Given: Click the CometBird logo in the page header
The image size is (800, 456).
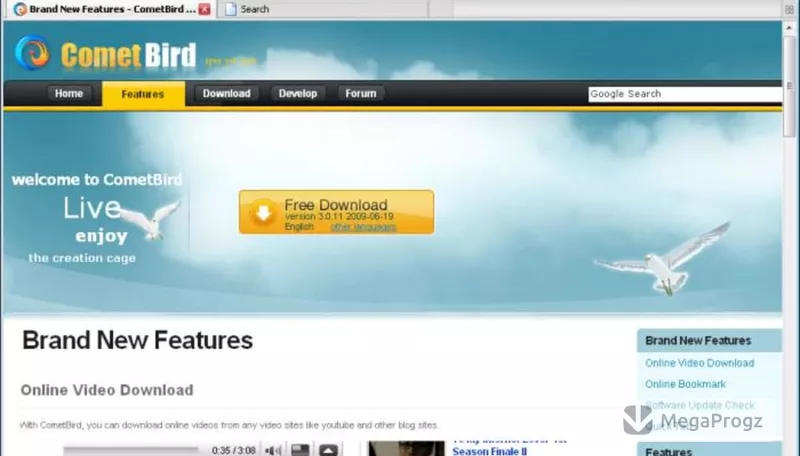Looking at the screenshot, I should pos(106,54).
